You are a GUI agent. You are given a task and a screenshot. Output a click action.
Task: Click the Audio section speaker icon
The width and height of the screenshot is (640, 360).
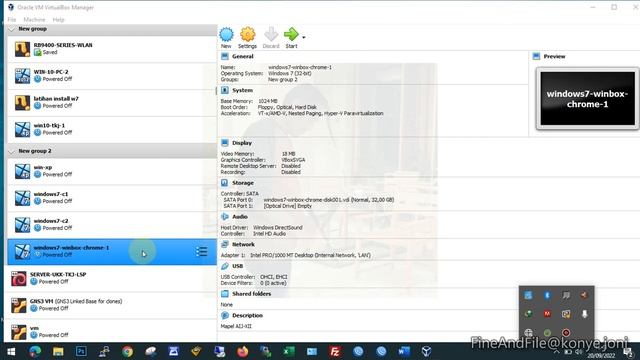[224, 217]
